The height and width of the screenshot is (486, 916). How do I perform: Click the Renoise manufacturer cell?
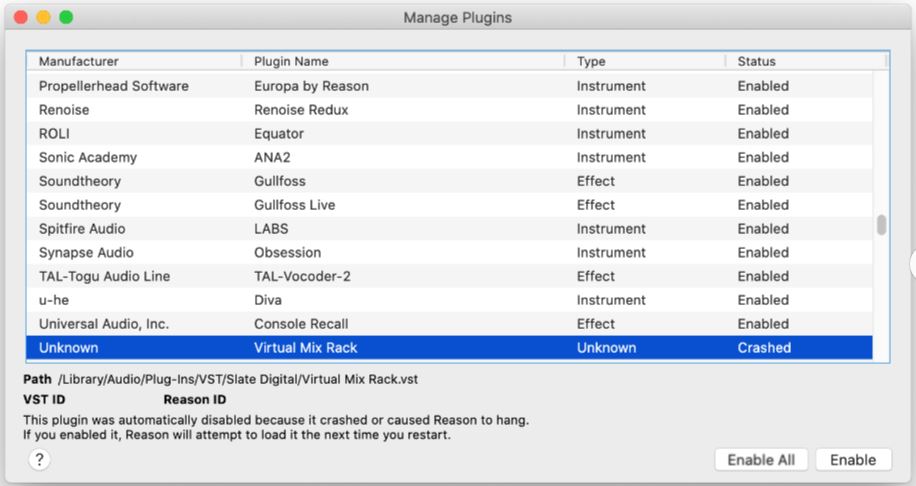pos(64,110)
